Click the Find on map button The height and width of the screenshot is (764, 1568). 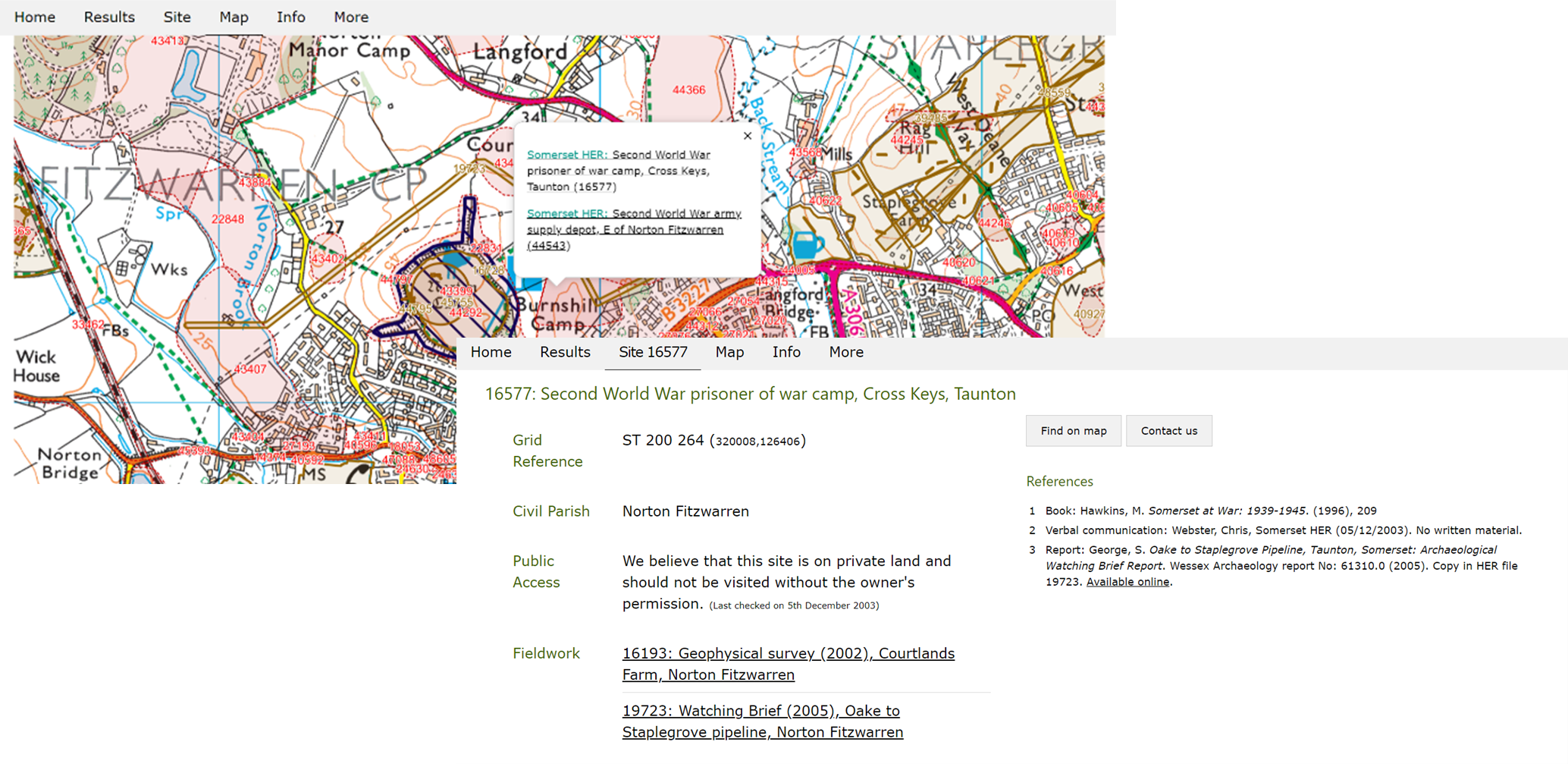(1073, 431)
